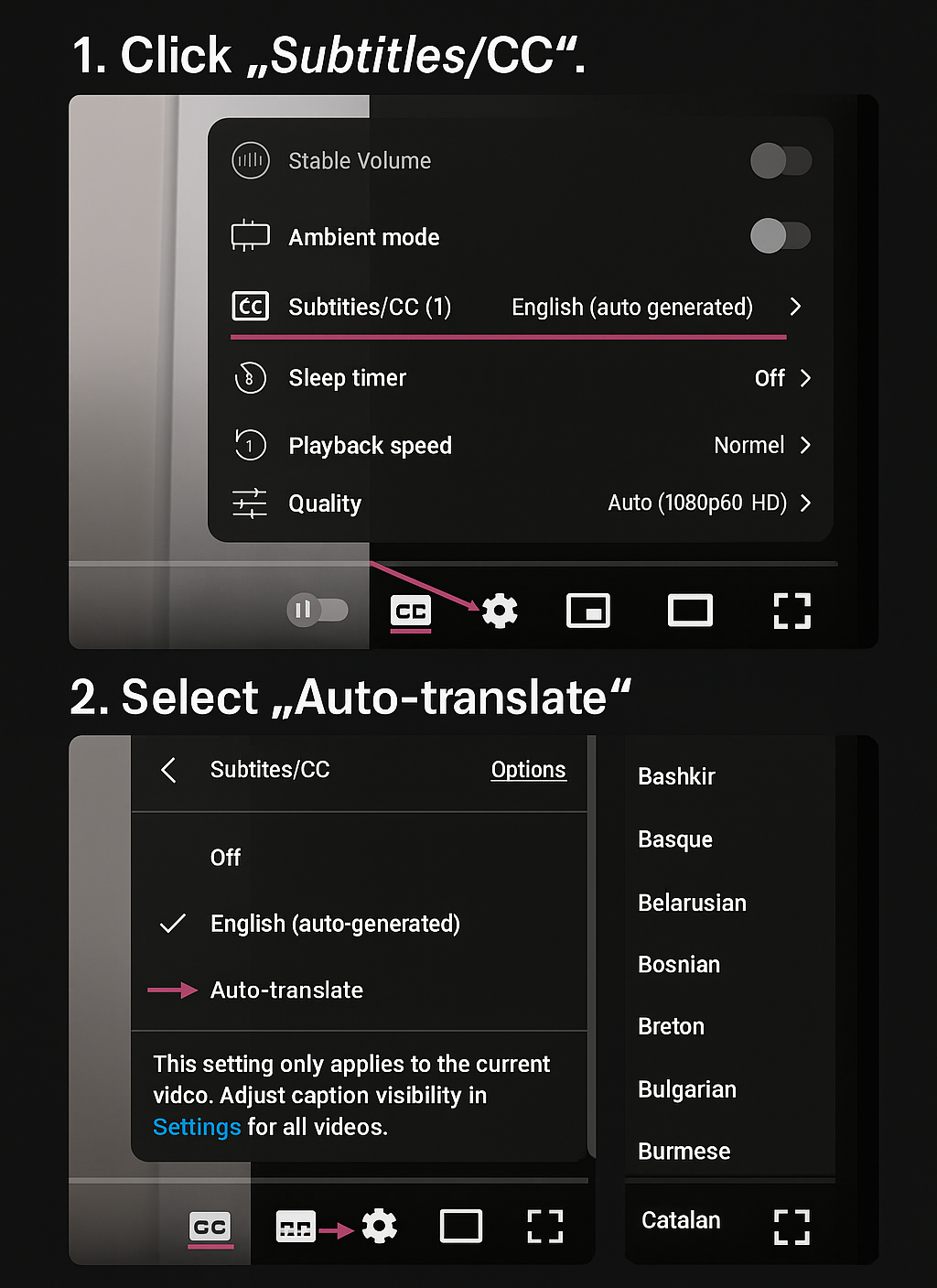
Task: Switch to theater mode in the top player
Action: point(690,611)
